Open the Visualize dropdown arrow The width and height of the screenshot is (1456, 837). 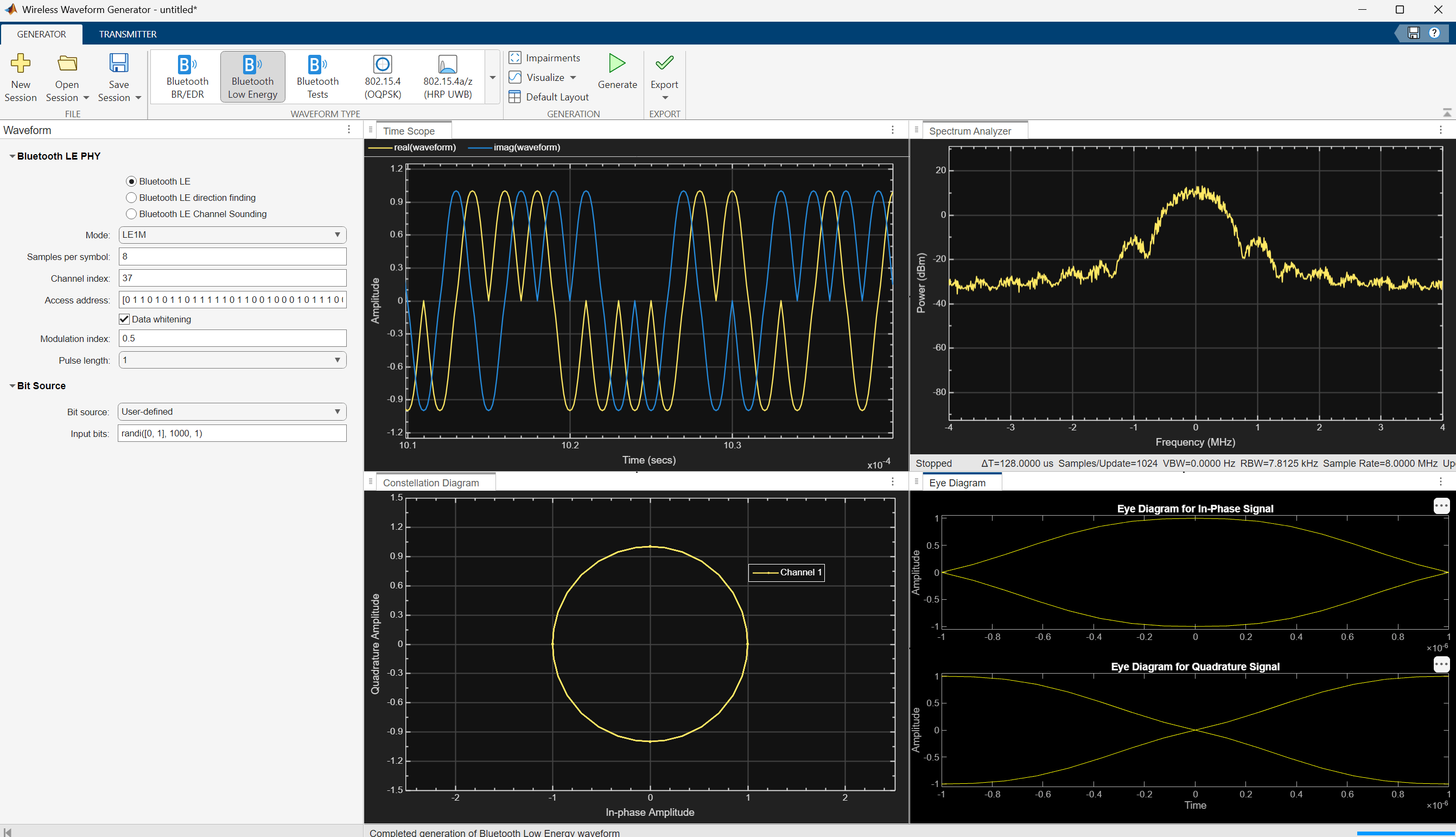pyautogui.click(x=573, y=78)
